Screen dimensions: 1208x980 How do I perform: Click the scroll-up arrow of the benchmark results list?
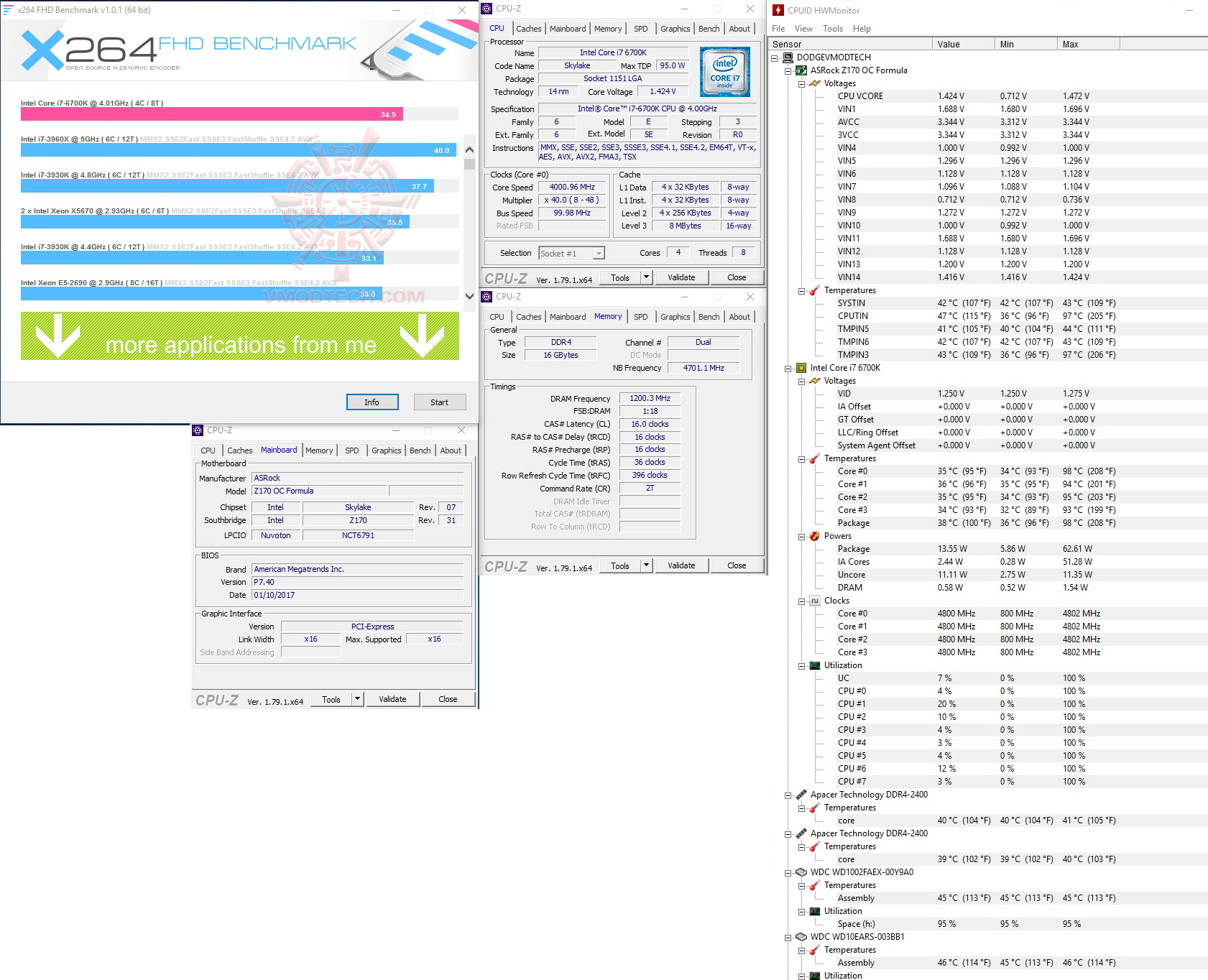click(x=470, y=150)
